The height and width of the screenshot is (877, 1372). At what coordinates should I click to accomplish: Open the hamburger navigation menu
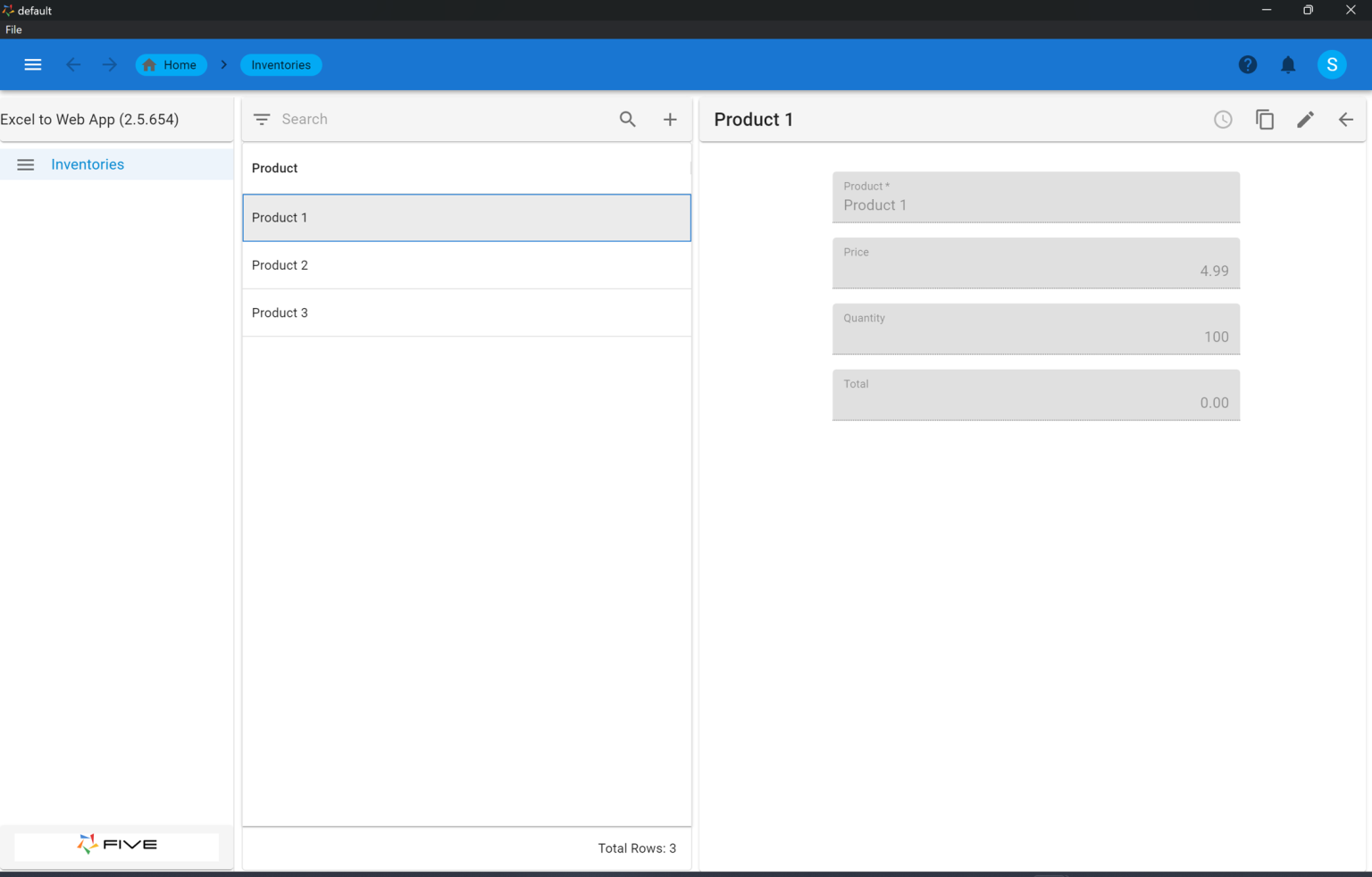click(x=33, y=64)
